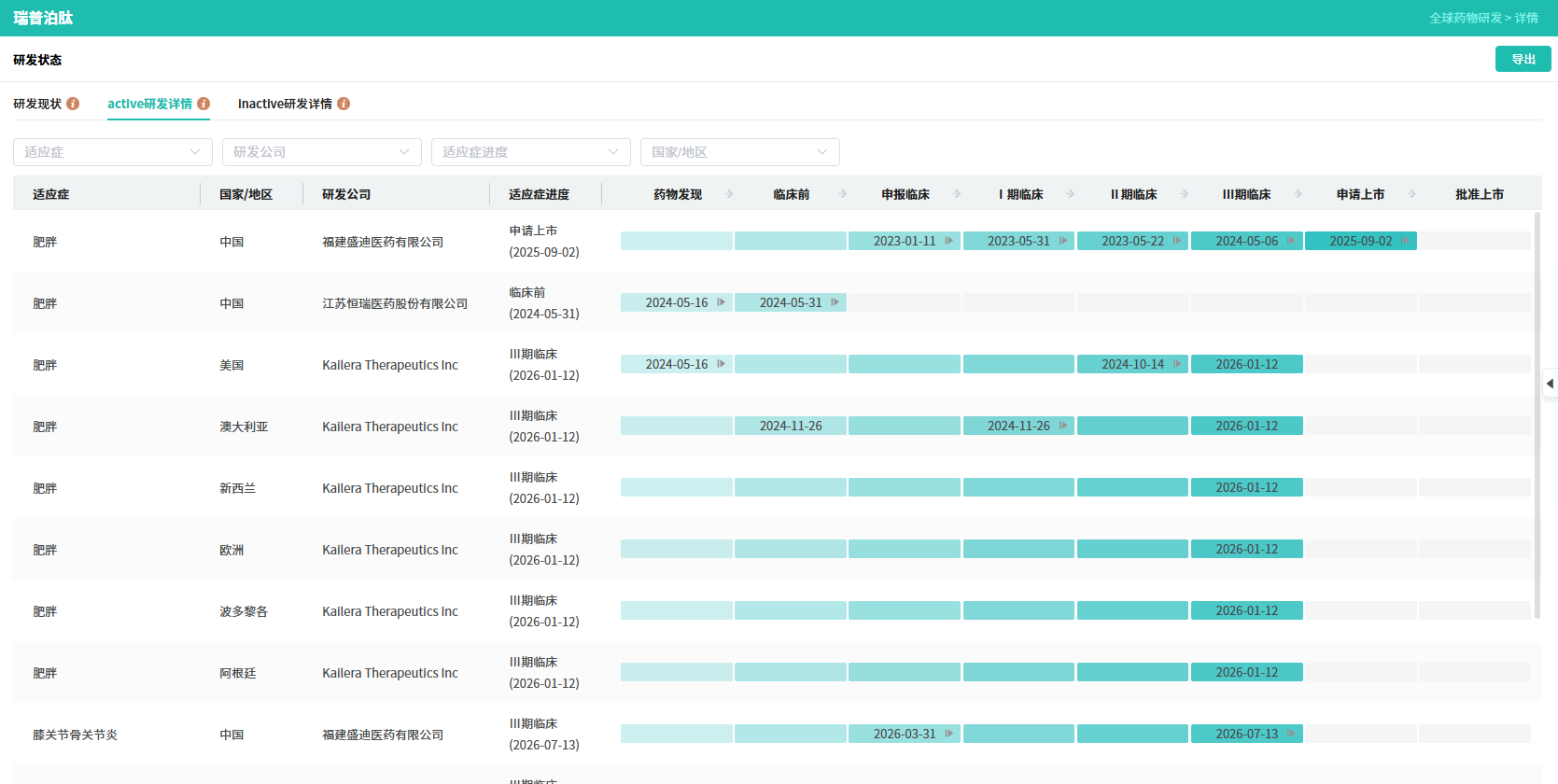Click the I期临床 stage header
The width and height of the screenshot is (1558, 784).
pyautogui.click(x=1020, y=194)
